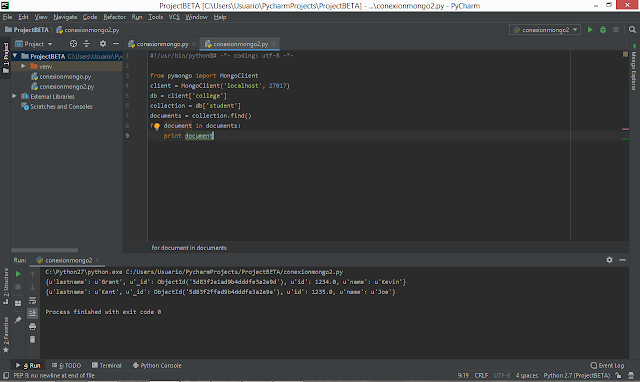Screen dimensions: 640x382
Task: Rerun the script in the Run panel
Action: 18,274
